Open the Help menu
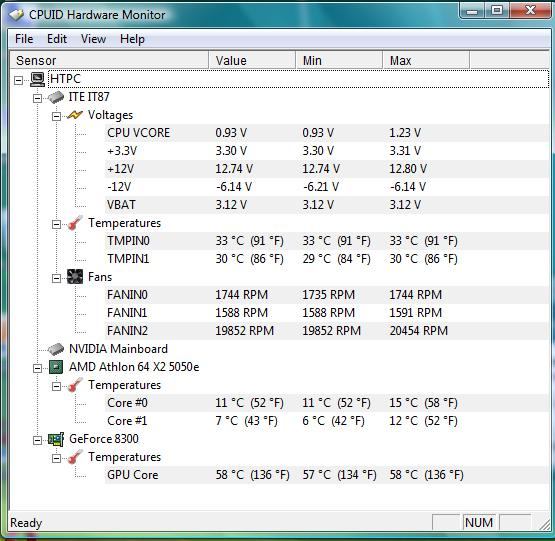 pyautogui.click(x=132, y=39)
